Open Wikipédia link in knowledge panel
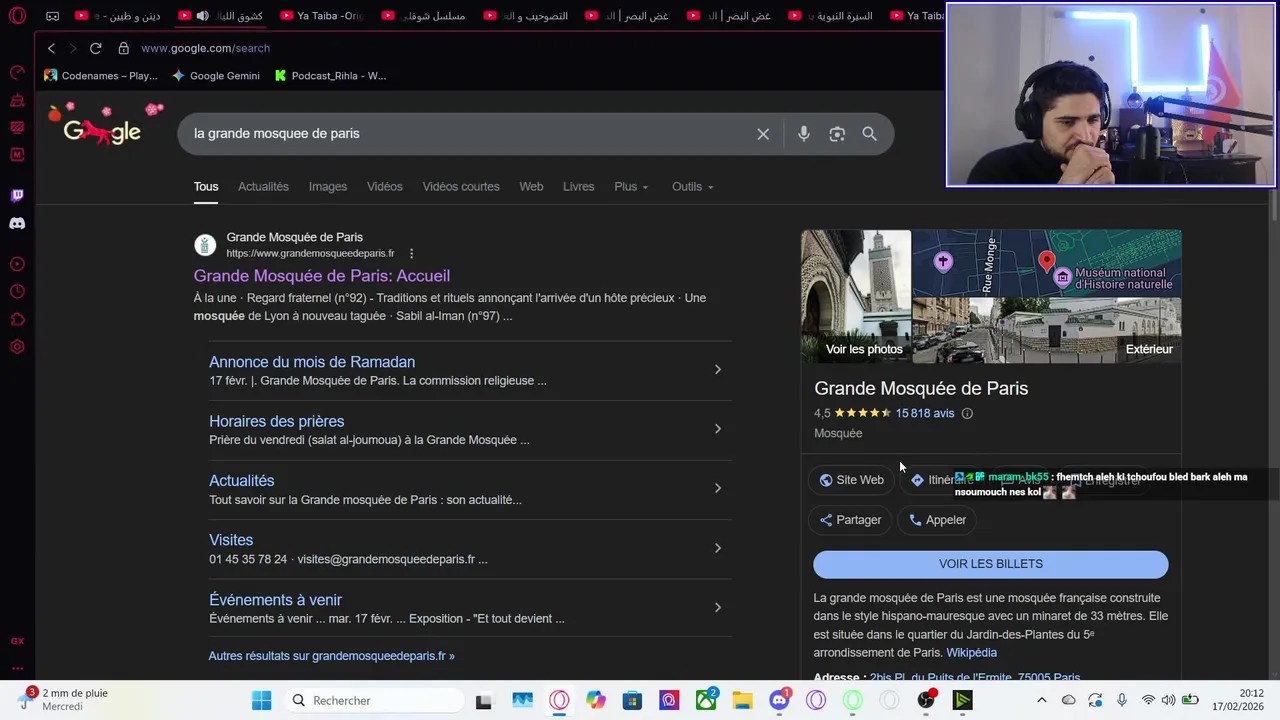This screenshot has width=1280, height=720. (972, 653)
